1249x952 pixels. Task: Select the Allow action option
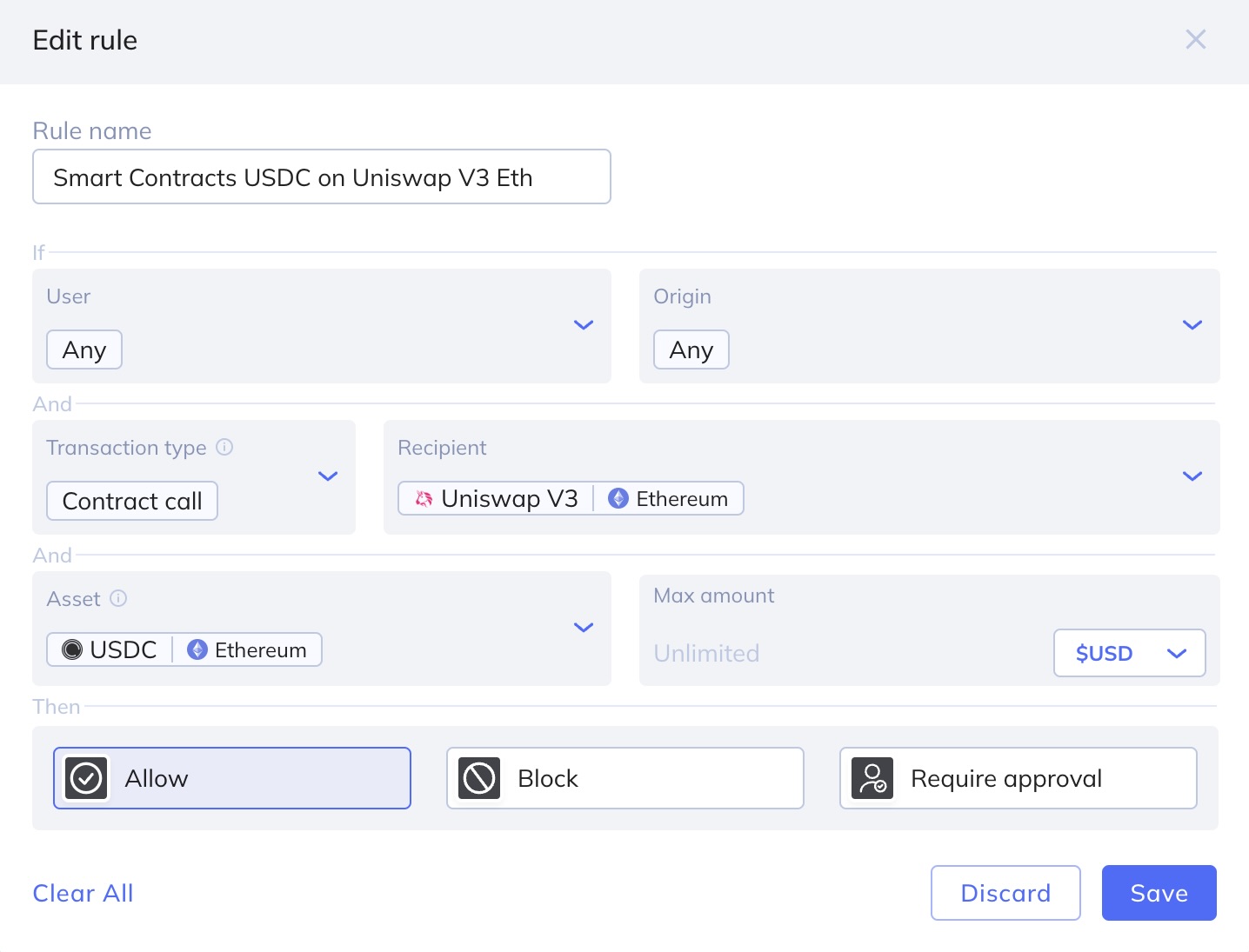232,778
